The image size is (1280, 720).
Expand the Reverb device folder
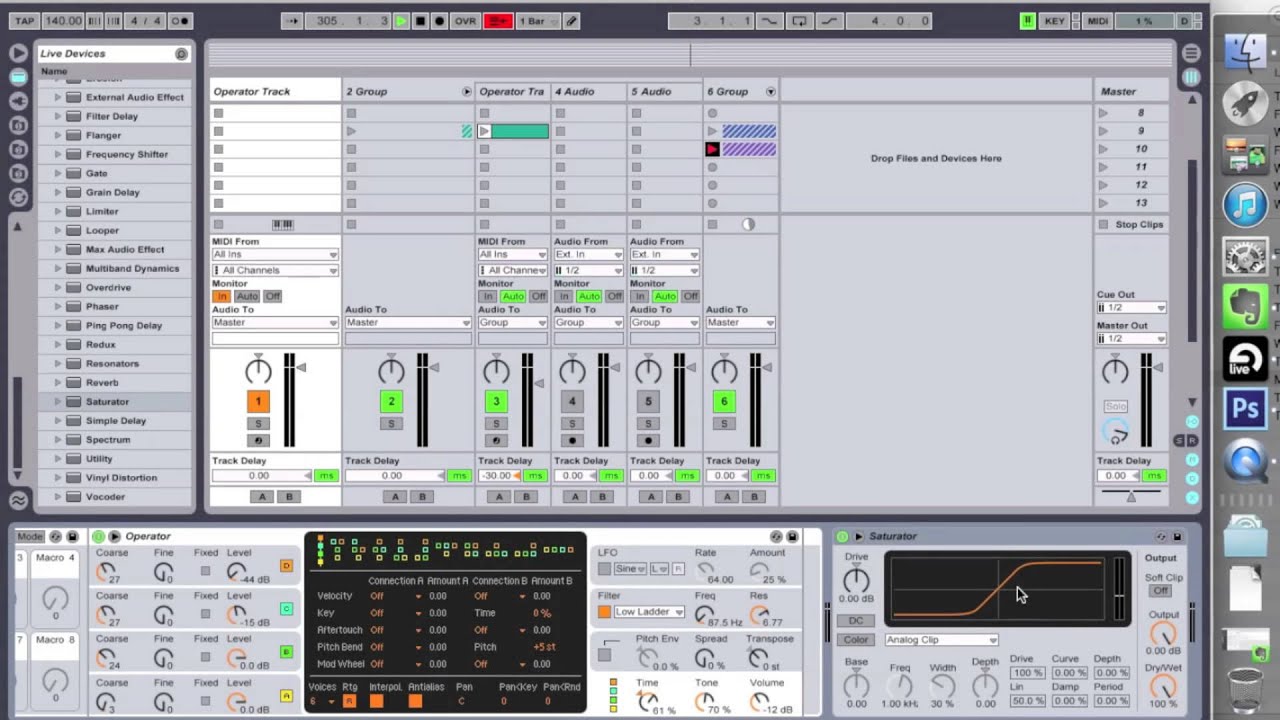tap(58, 382)
